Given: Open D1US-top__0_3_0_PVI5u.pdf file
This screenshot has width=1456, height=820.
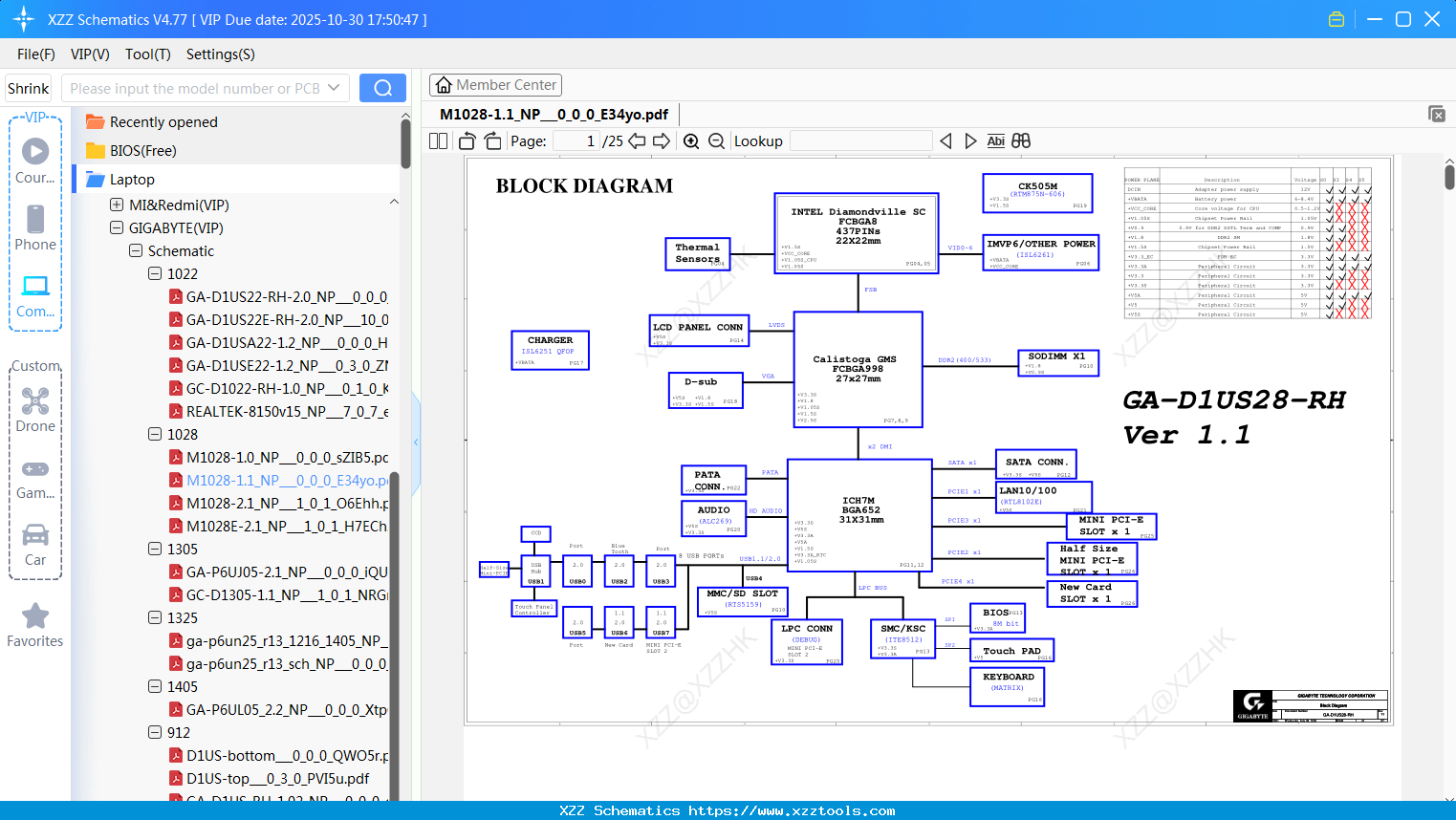Looking at the screenshot, I should [269, 778].
